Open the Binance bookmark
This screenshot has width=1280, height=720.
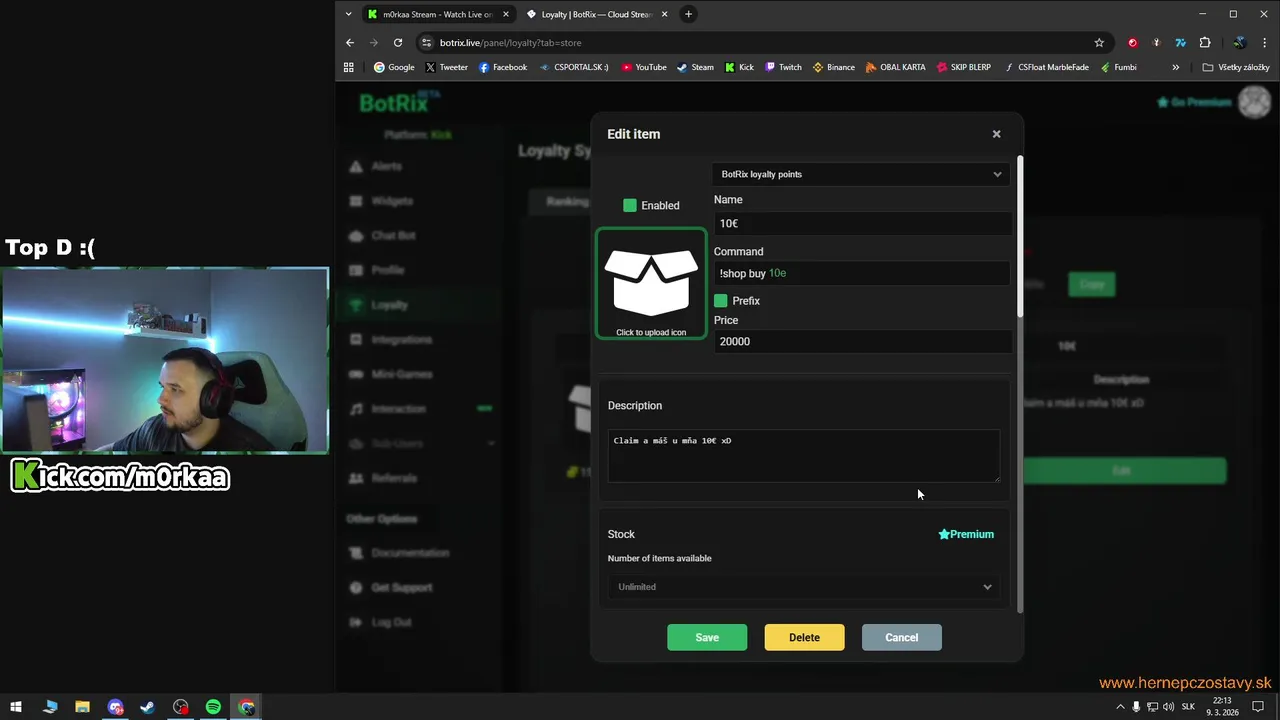(833, 68)
